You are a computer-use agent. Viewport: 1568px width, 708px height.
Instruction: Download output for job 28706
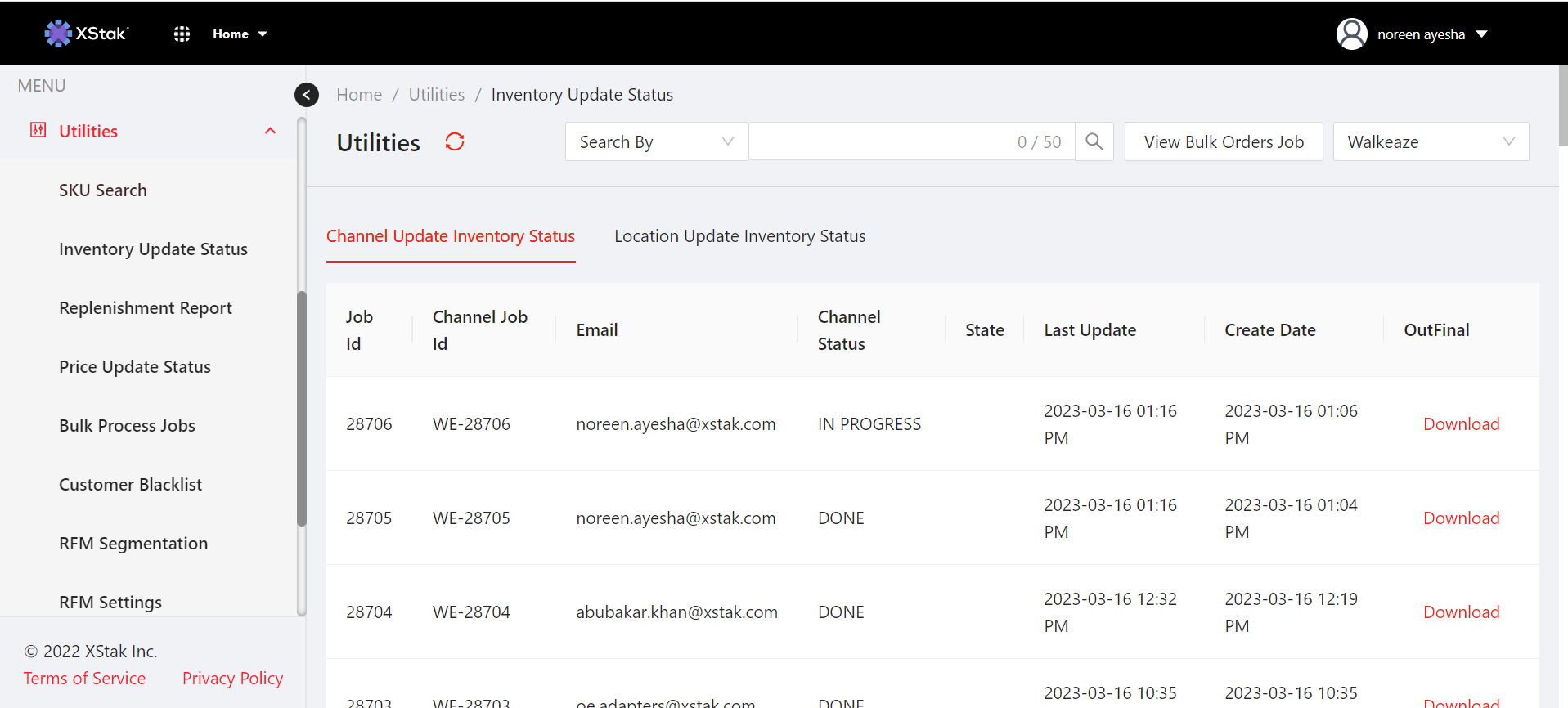click(x=1461, y=424)
